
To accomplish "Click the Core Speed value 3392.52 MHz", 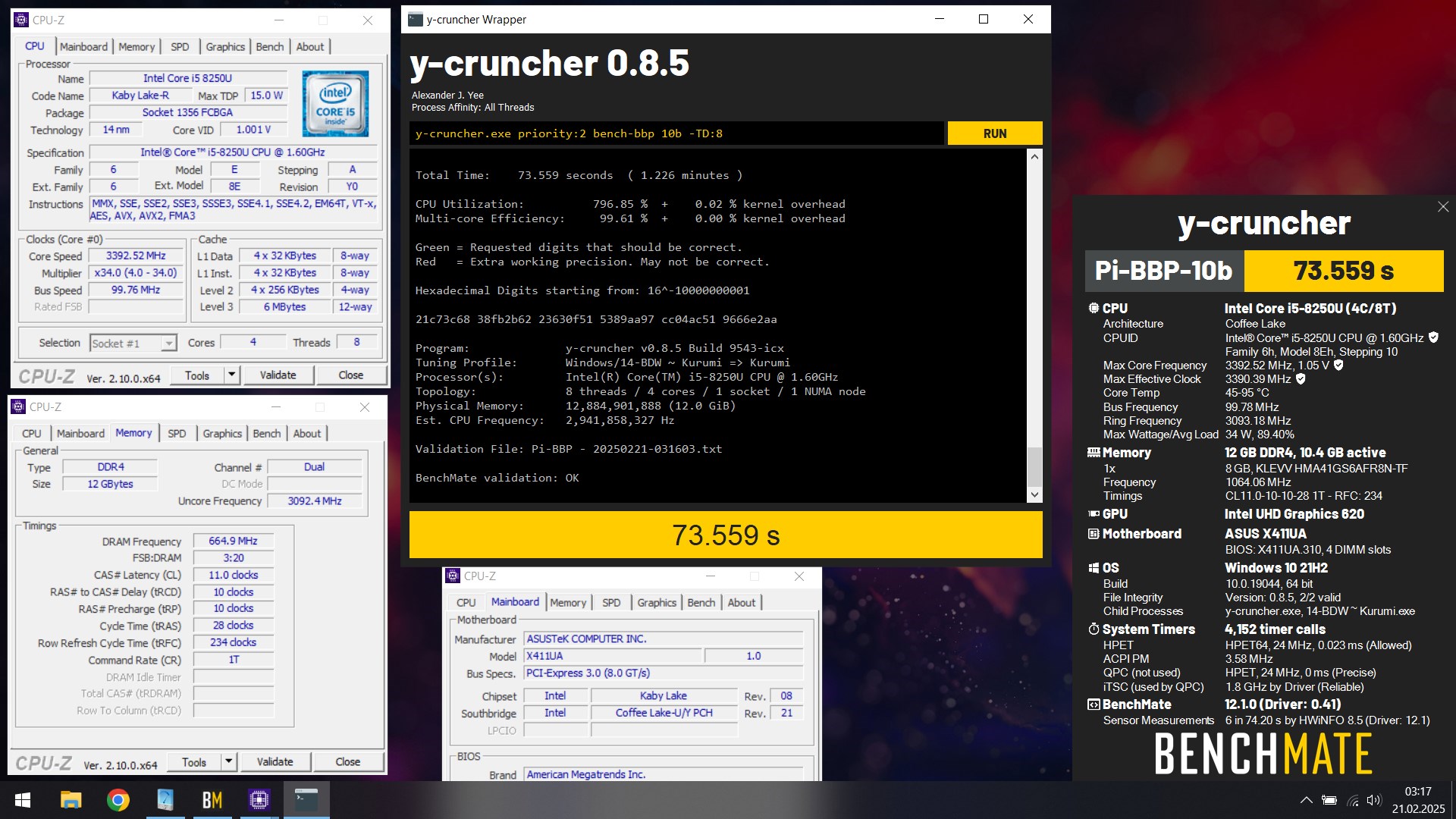I will click(136, 256).
